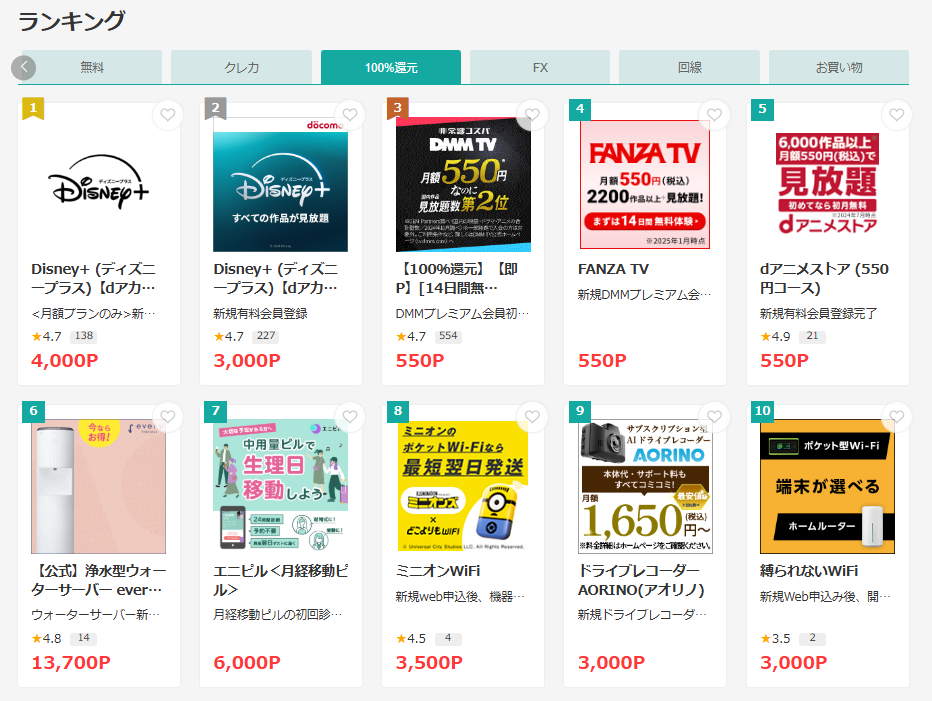Click the 新規有料会員登録完了 description text
Screen dimensions: 932x701
[x=818, y=313]
